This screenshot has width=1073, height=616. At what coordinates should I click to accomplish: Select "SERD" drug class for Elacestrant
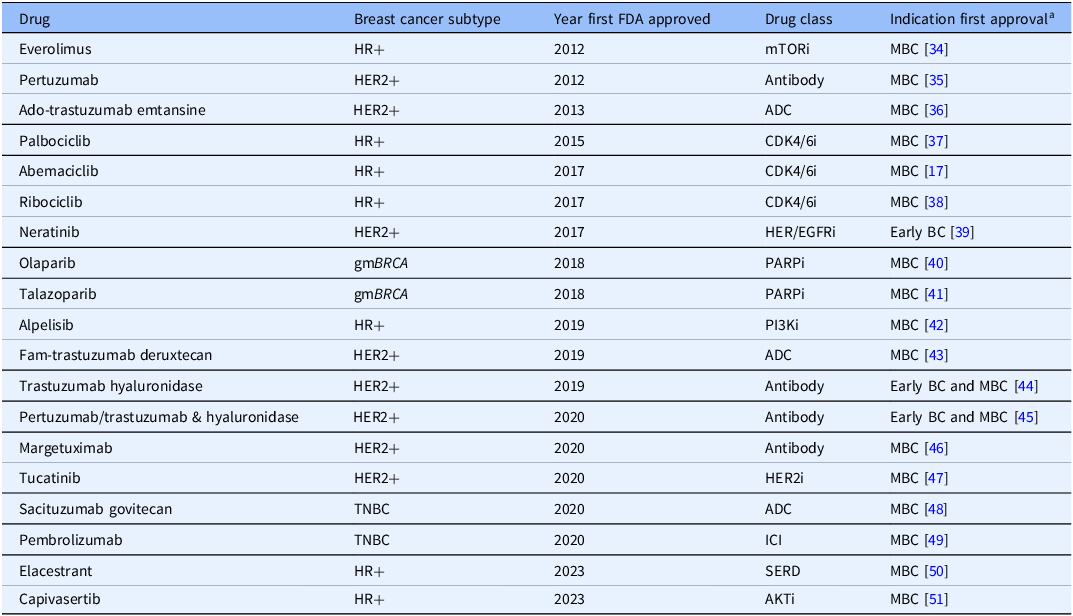click(x=783, y=571)
